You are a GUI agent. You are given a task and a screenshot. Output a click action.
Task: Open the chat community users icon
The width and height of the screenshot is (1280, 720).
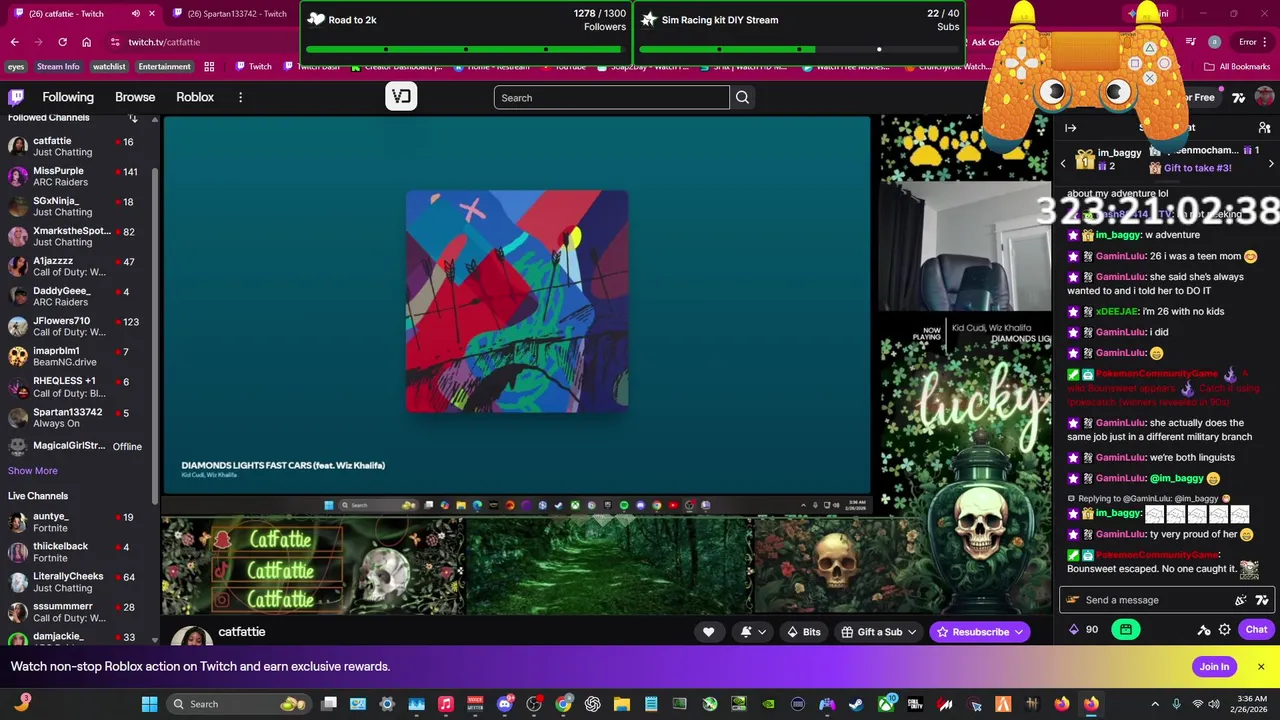[x=1264, y=128]
